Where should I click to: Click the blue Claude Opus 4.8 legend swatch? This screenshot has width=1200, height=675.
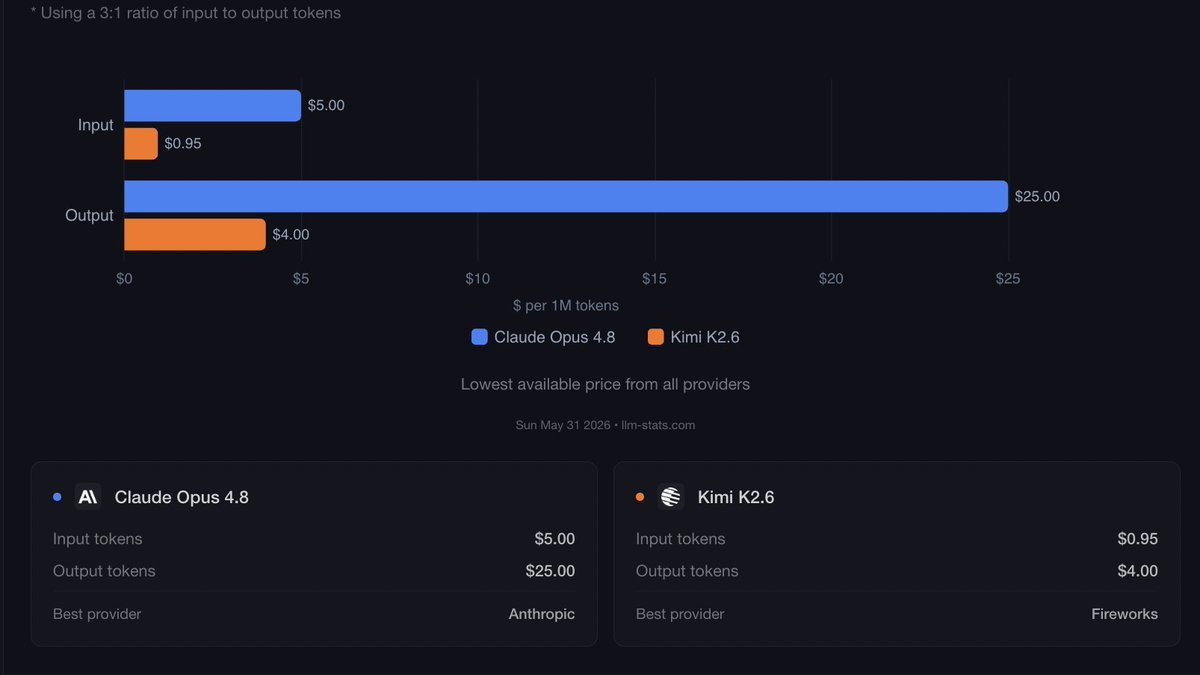[x=479, y=337]
